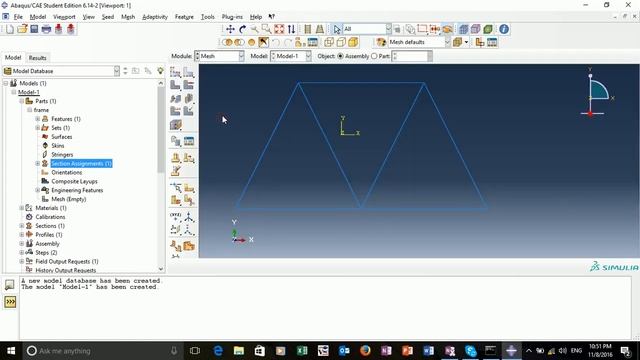Switch to the Model tab
The image size is (640, 360).
(13, 58)
